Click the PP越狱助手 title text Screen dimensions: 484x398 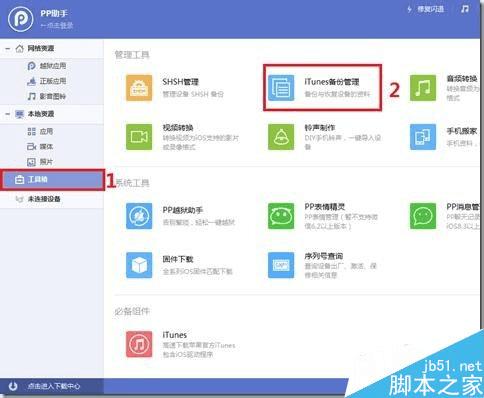pos(183,210)
